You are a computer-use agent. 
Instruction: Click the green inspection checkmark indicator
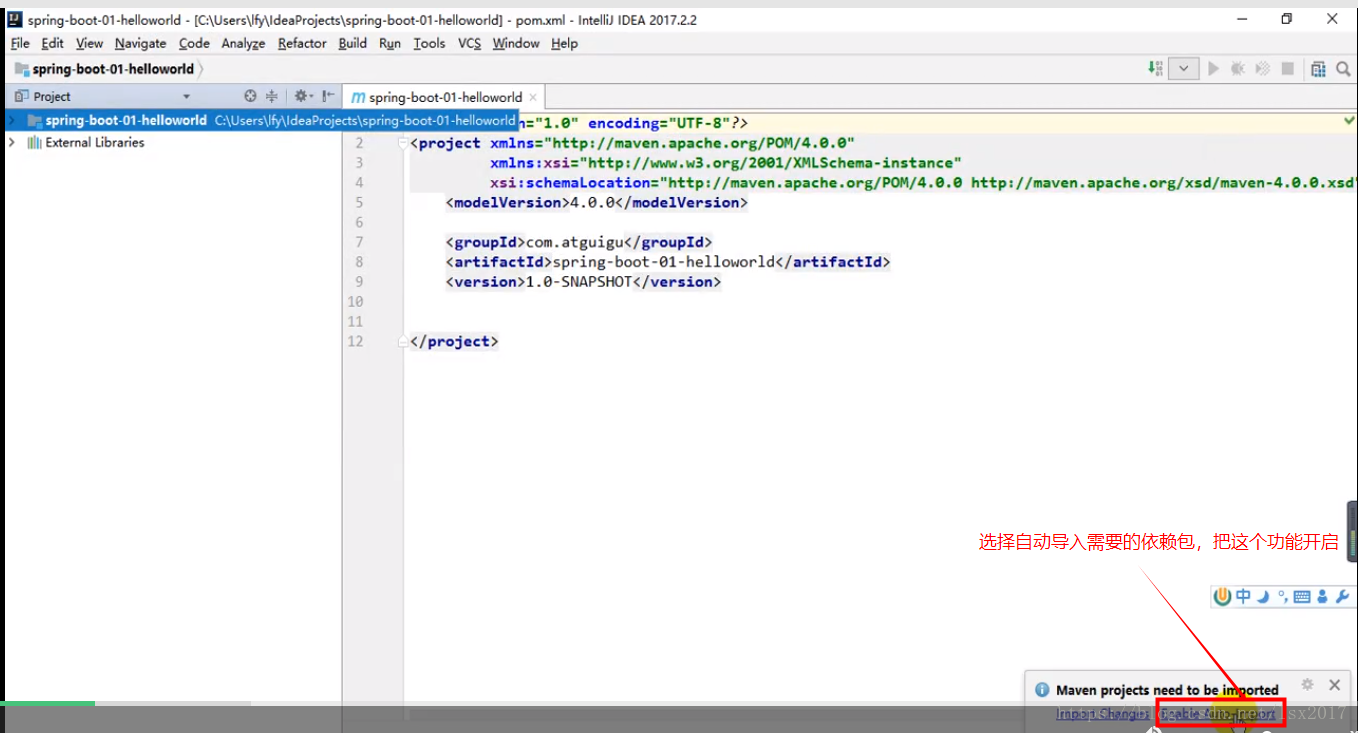point(1349,121)
